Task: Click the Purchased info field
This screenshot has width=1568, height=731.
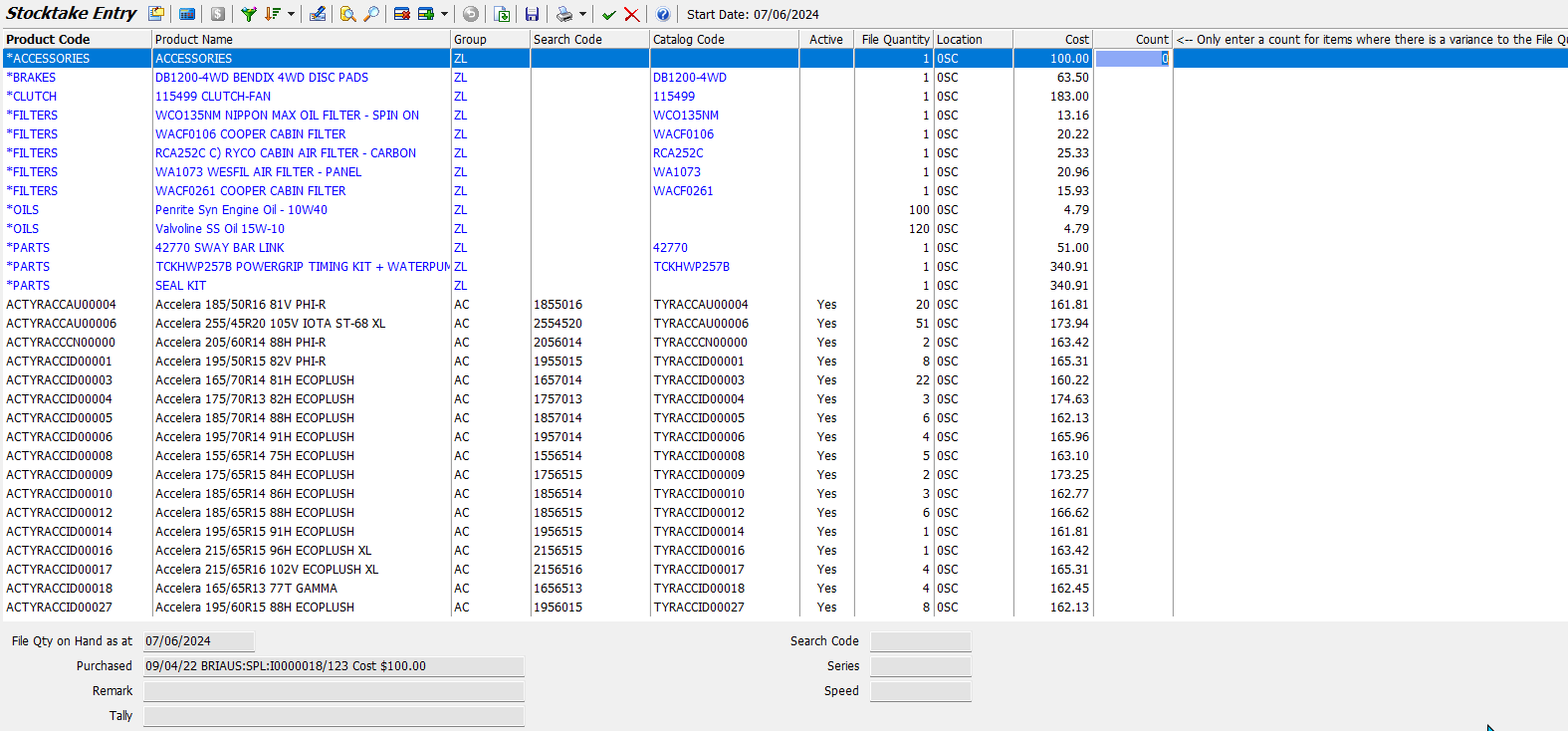Action: tap(334, 666)
